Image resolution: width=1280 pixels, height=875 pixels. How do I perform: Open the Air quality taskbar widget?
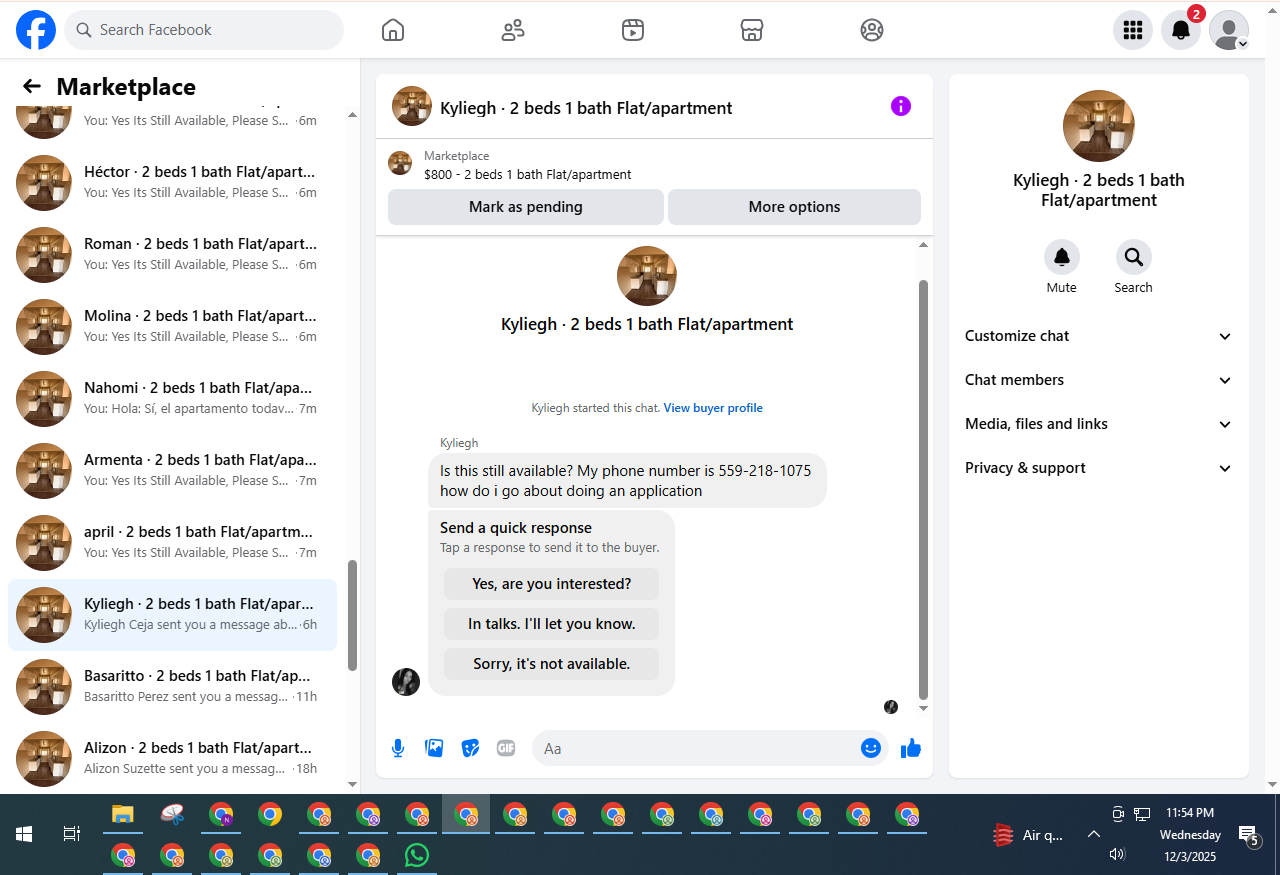[1028, 835]
